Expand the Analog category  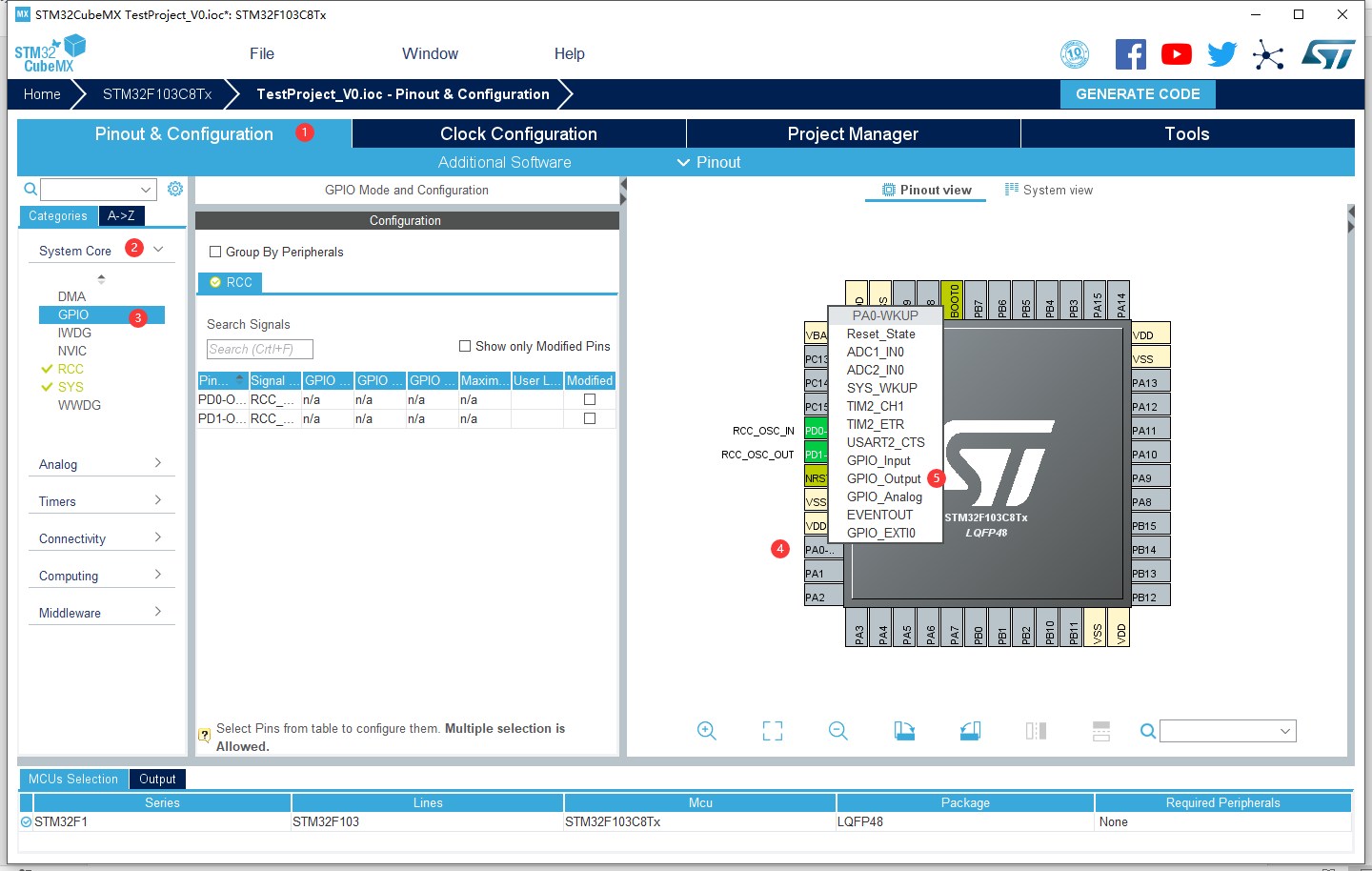(x=158, y=463)
